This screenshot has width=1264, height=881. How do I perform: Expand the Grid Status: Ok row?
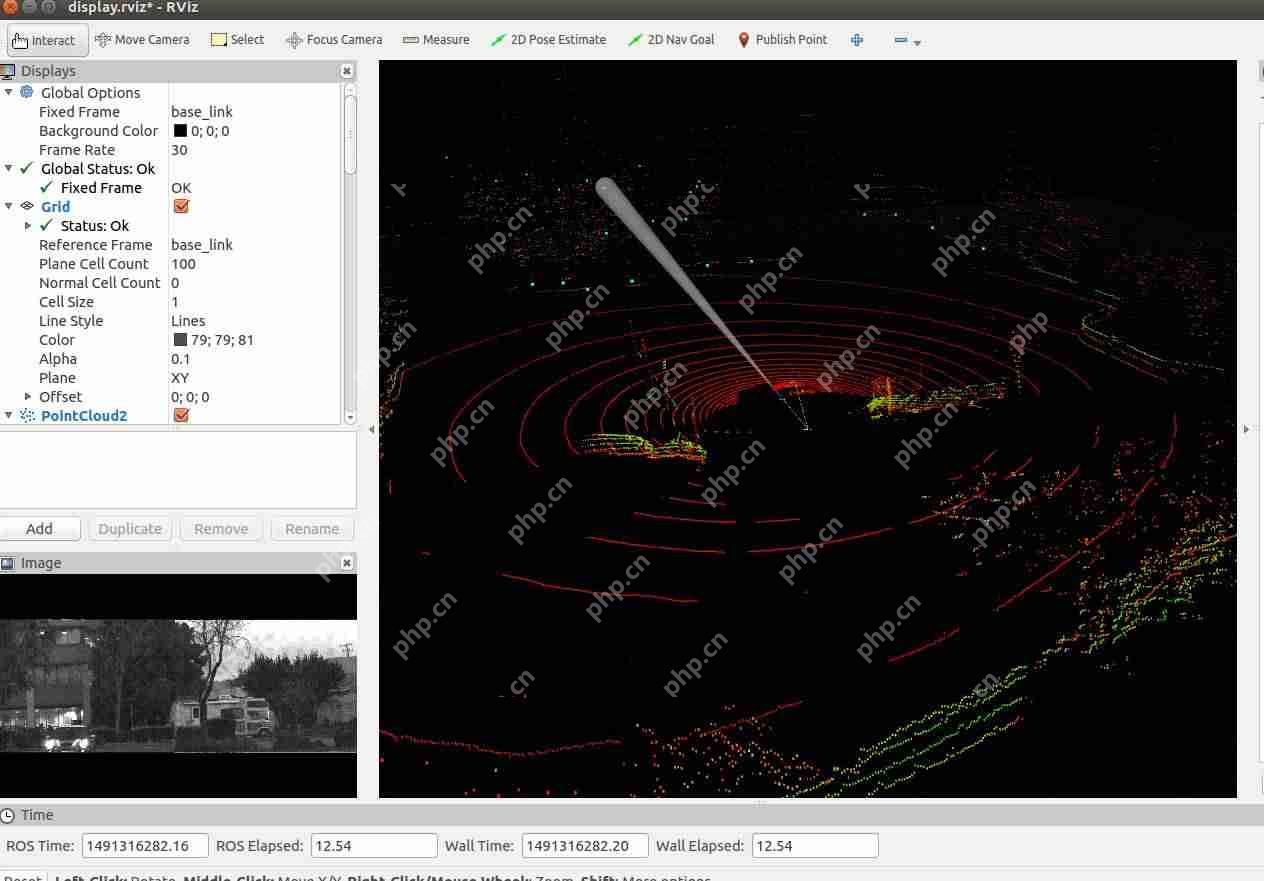pyautogui.click(x=28, y=226)
